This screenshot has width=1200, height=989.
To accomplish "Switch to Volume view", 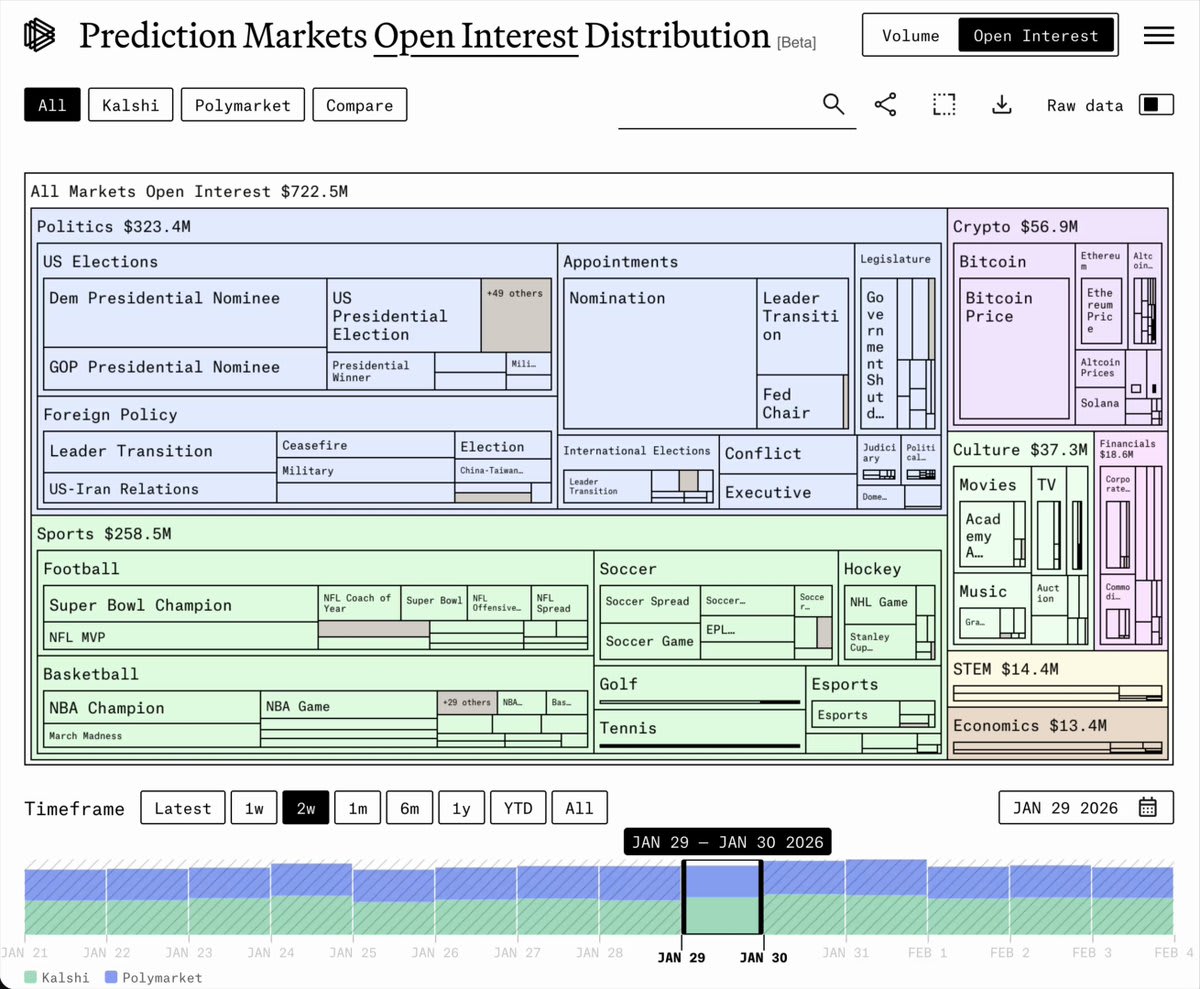I will [911, 36].
